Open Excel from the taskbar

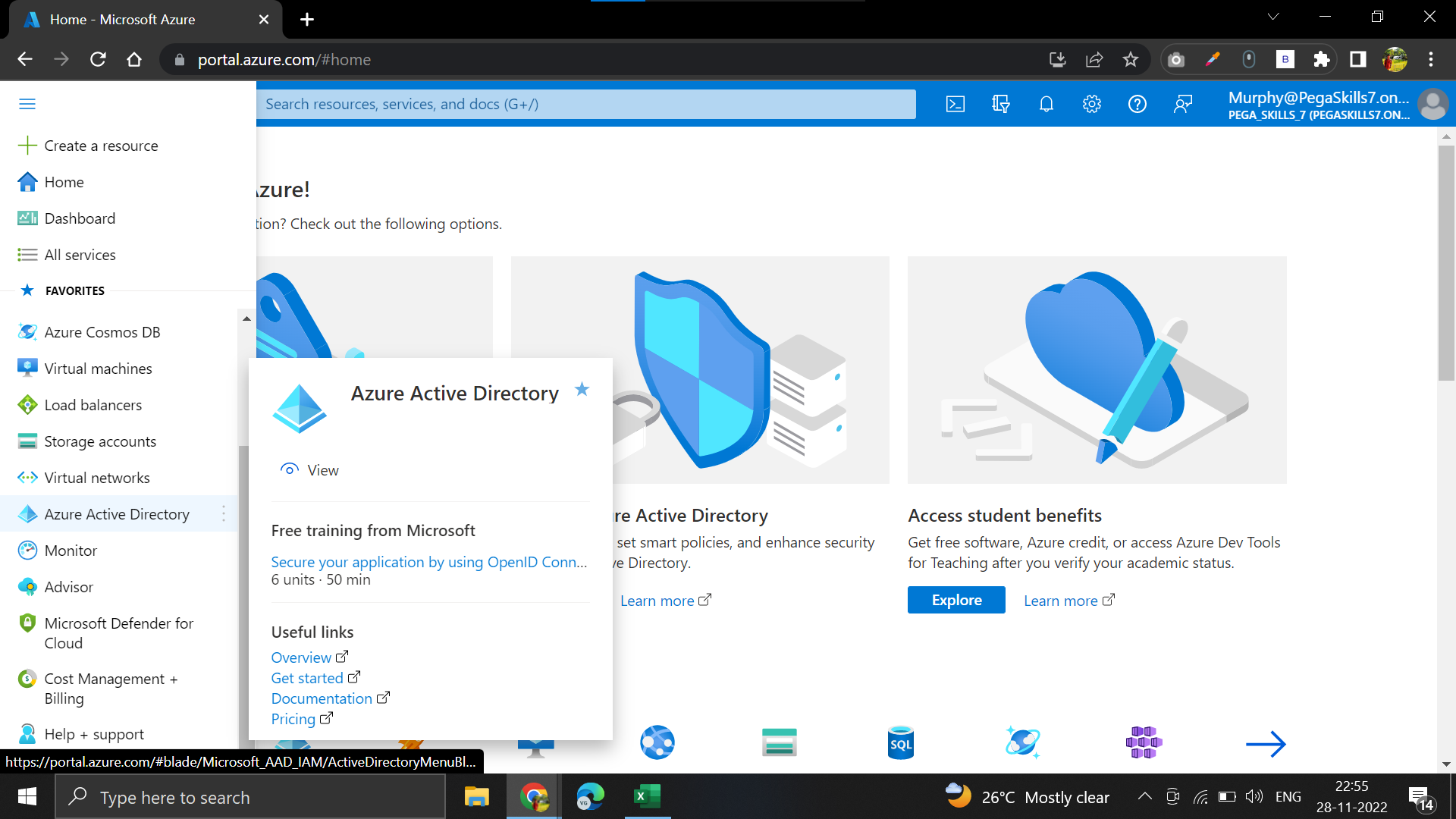[647, 796]
